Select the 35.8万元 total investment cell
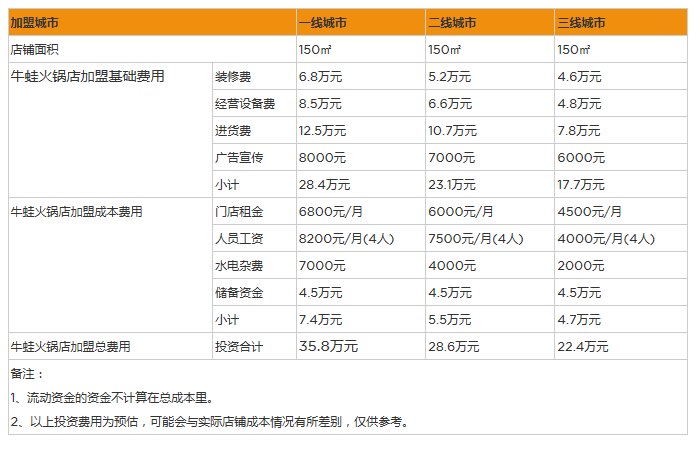696x454 pixels. coord(328,346)
